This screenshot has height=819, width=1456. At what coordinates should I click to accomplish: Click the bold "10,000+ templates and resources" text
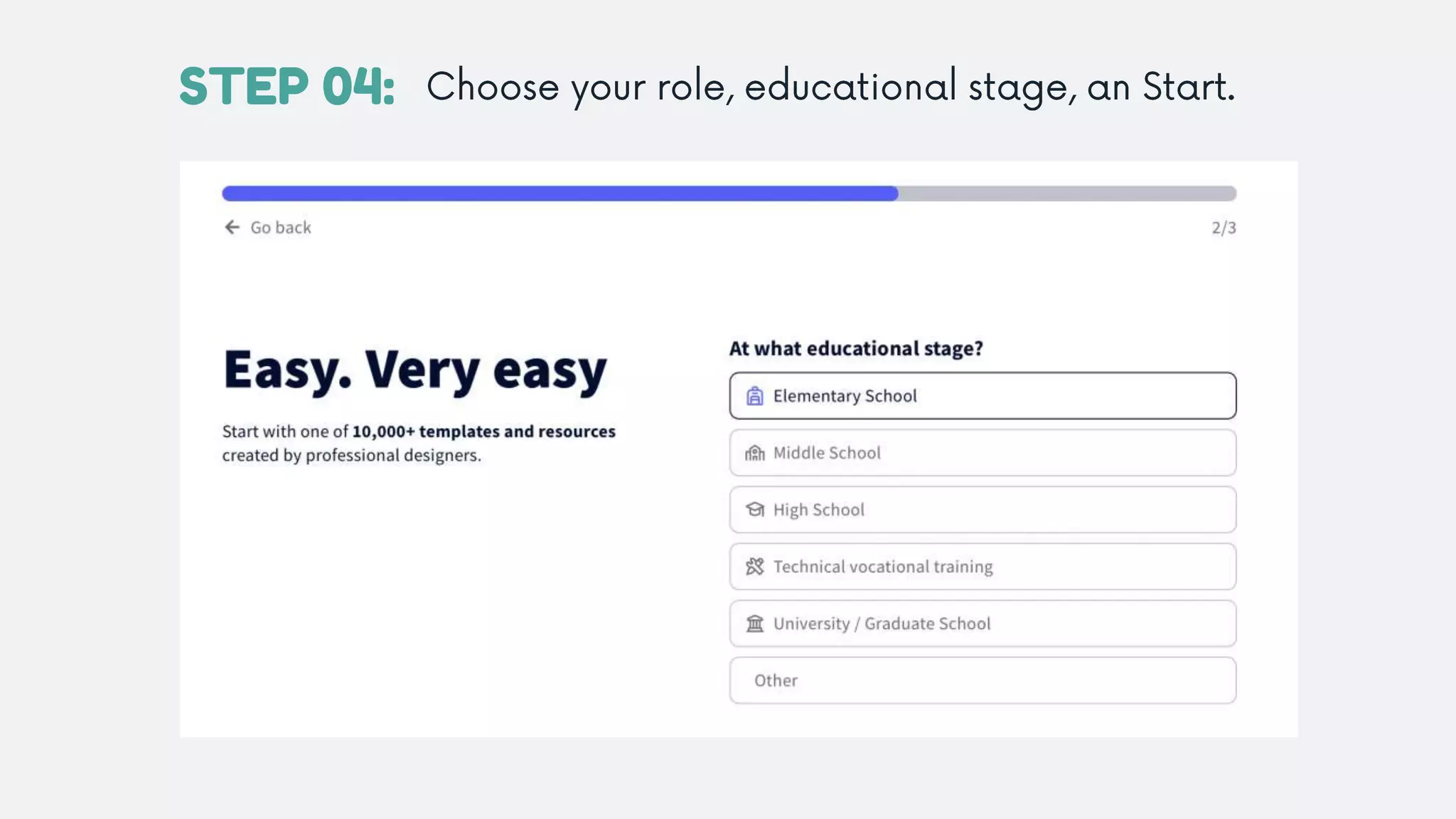coord(483,432)
